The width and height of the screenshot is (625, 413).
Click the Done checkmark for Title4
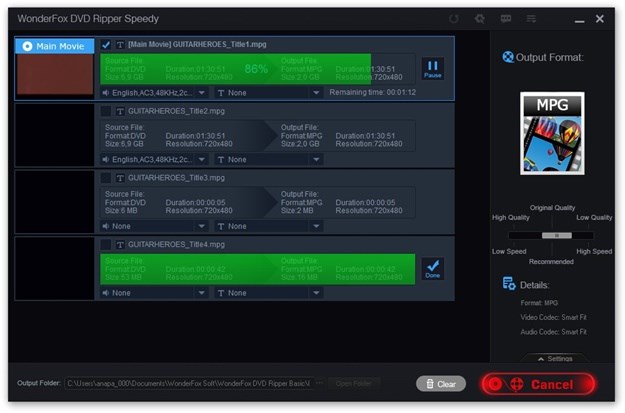(432, 269)
